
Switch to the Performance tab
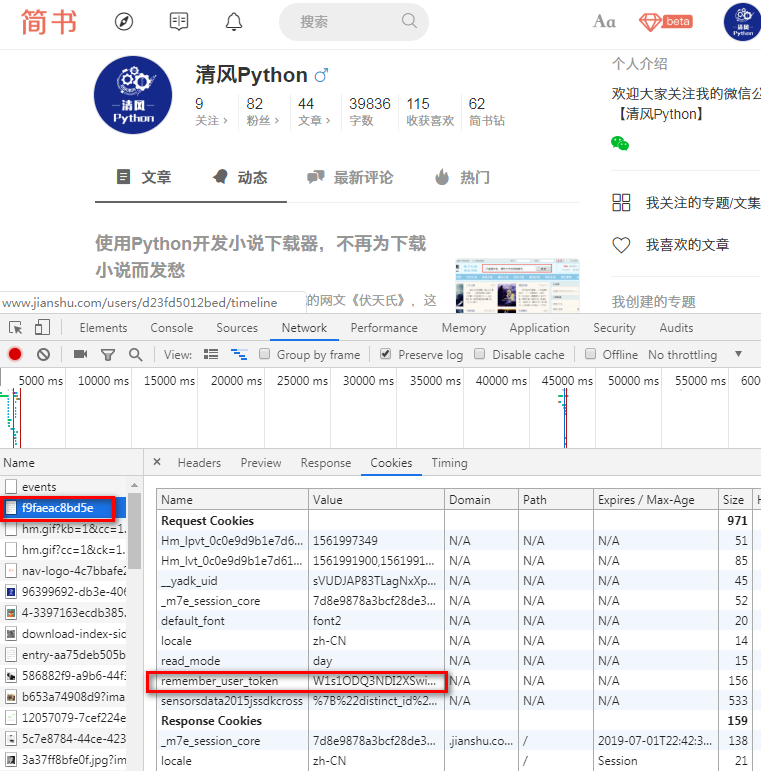tap(384, 328)
